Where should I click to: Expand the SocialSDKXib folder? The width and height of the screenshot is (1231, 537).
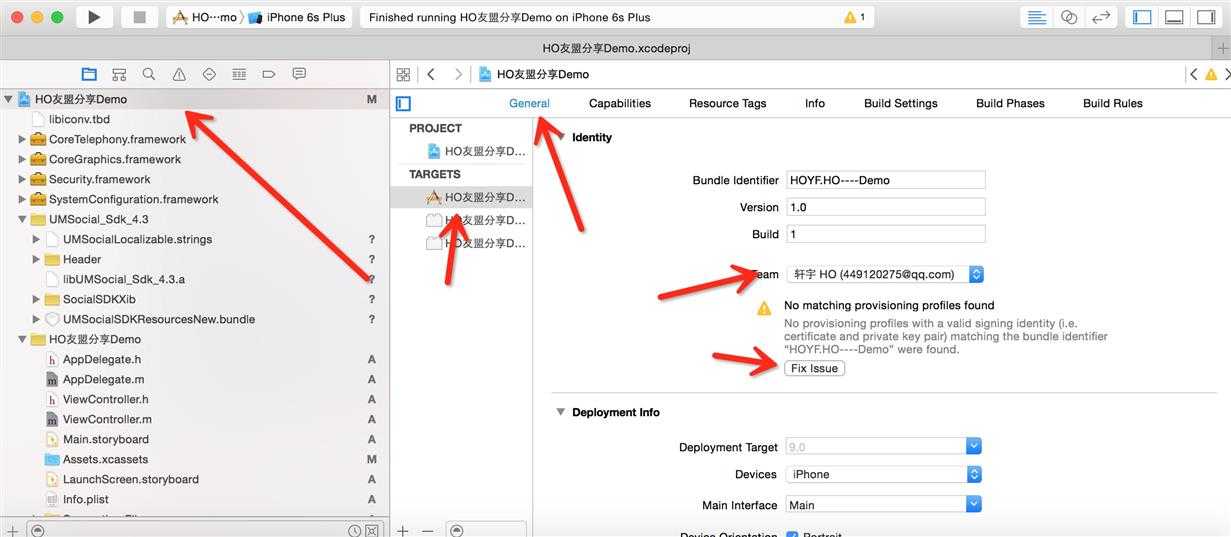36,299
